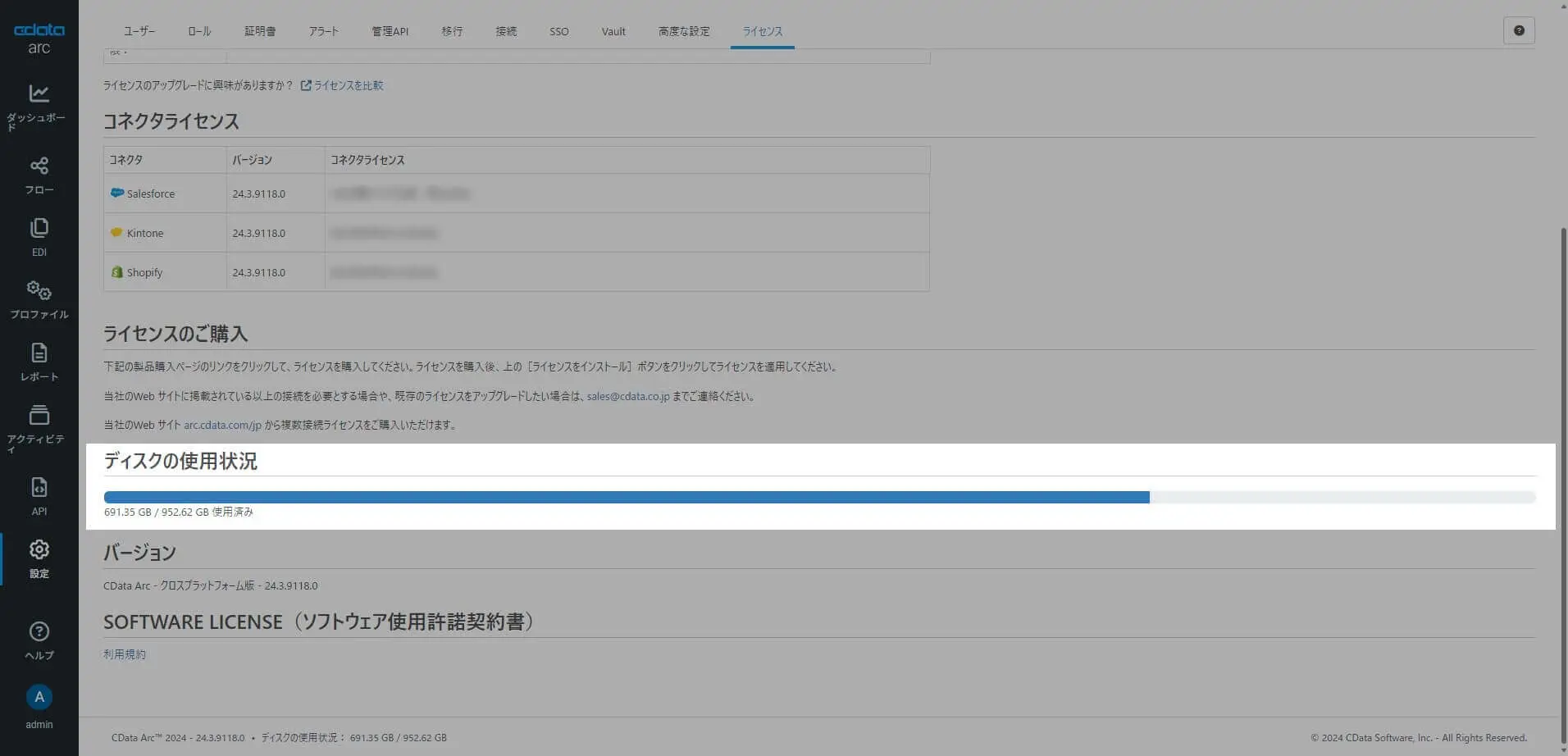This screenshot has height=756, width=1568.
Task: Open the admin user avatar
Action: click(39, 697)
